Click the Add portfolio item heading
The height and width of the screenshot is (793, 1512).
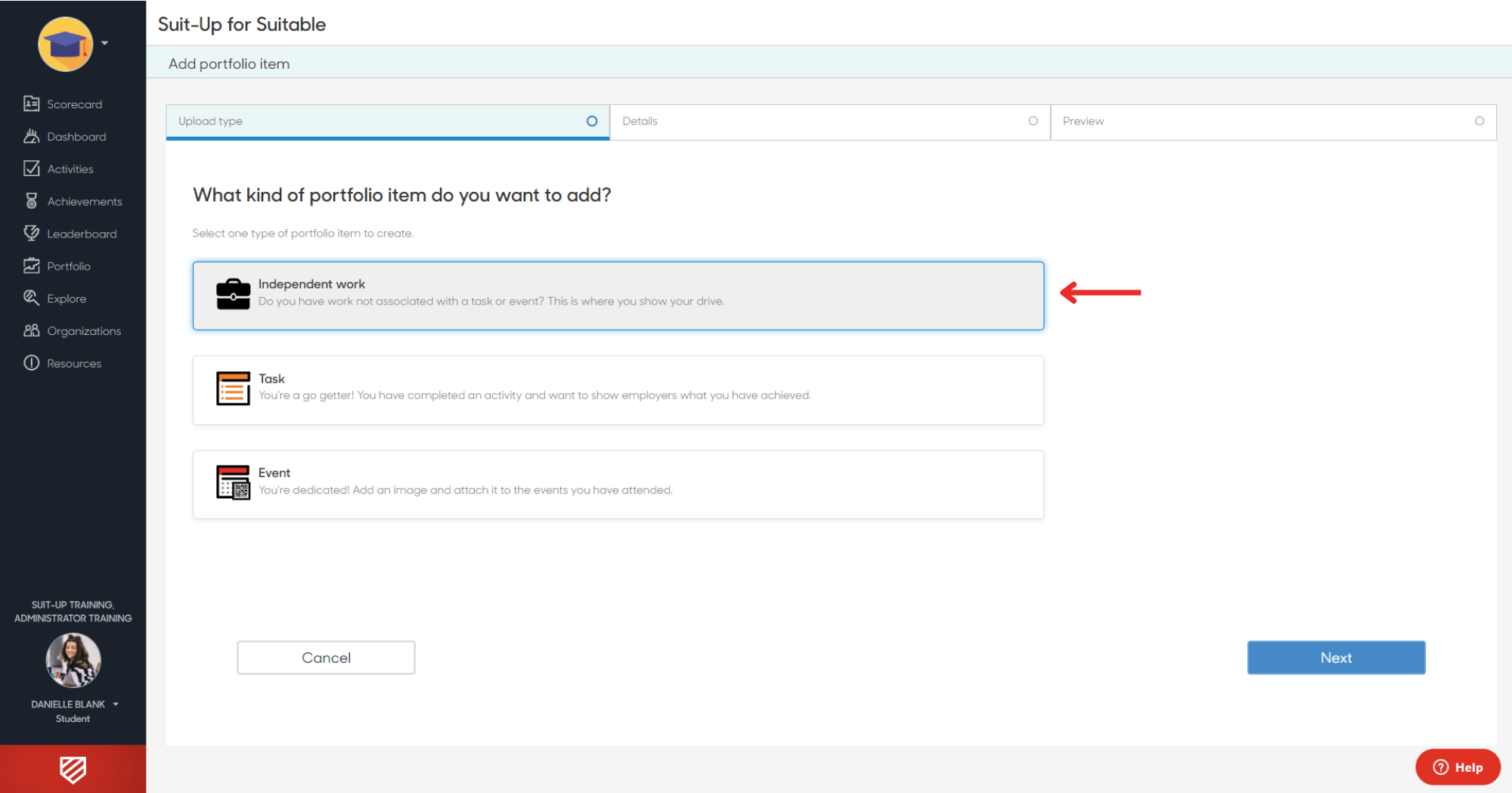pos(229,64)
